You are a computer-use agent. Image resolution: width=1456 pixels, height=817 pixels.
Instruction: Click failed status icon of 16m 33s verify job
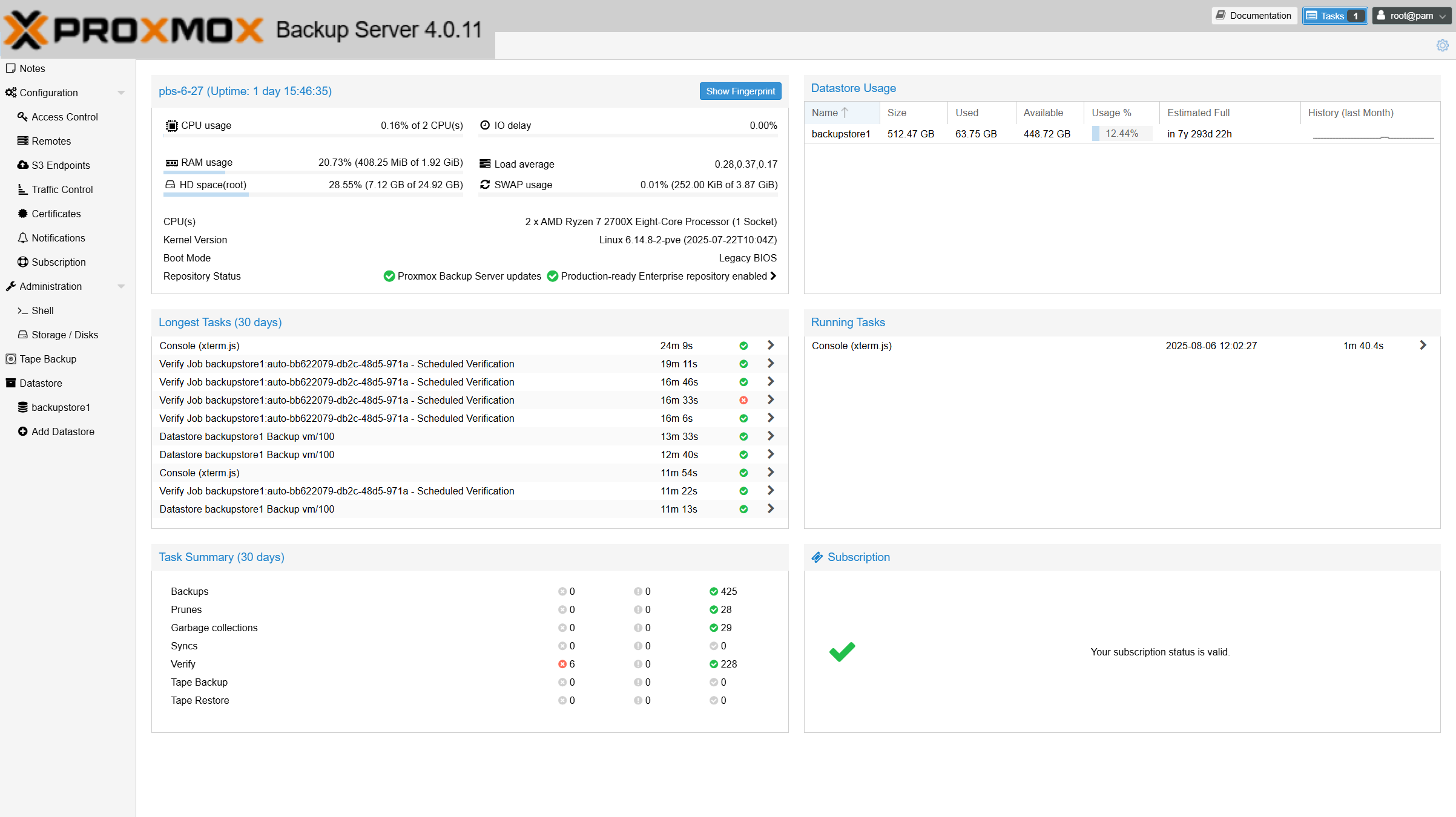pos(743,400)
